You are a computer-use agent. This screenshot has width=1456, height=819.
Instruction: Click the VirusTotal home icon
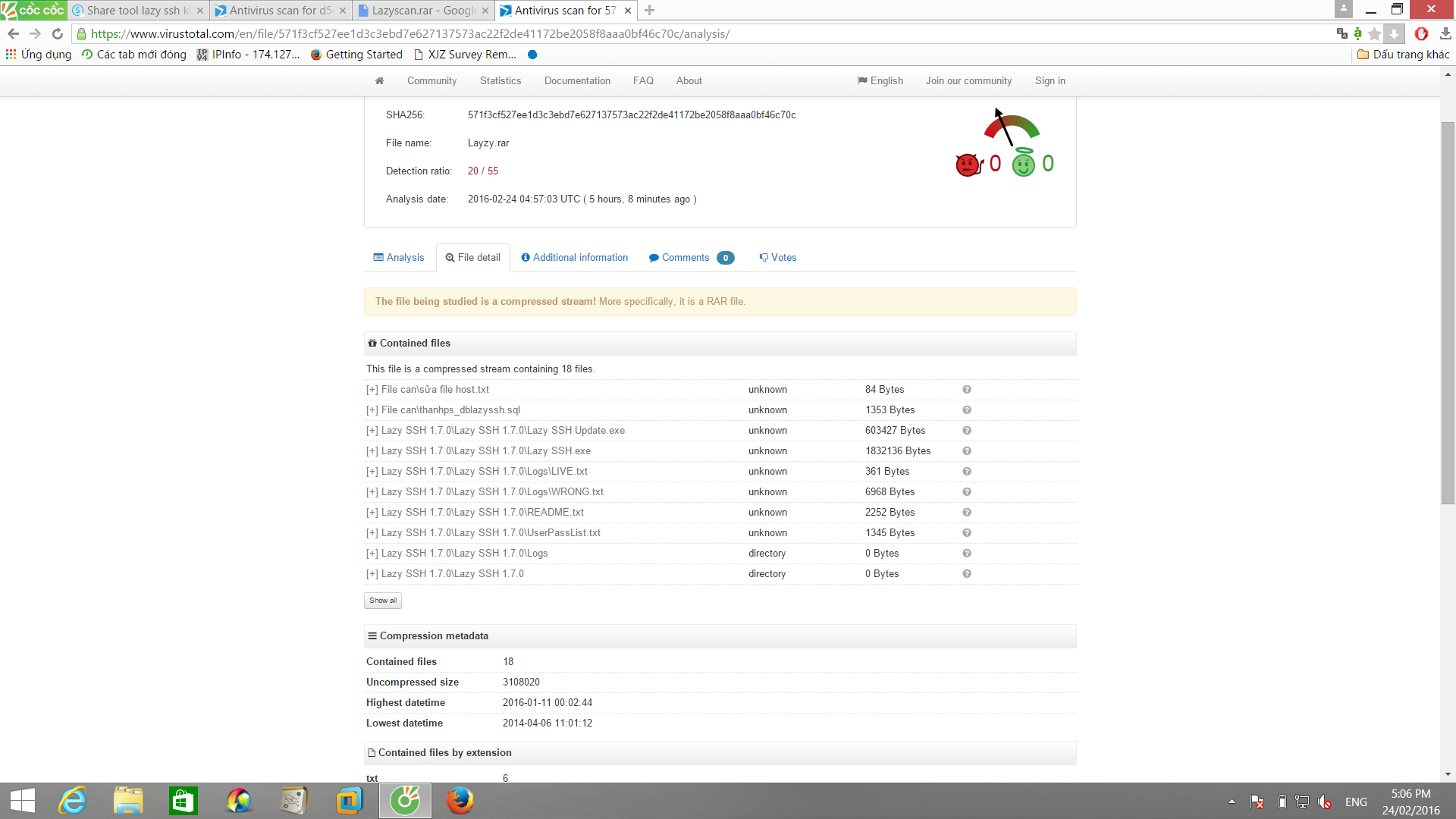(379, 80)
